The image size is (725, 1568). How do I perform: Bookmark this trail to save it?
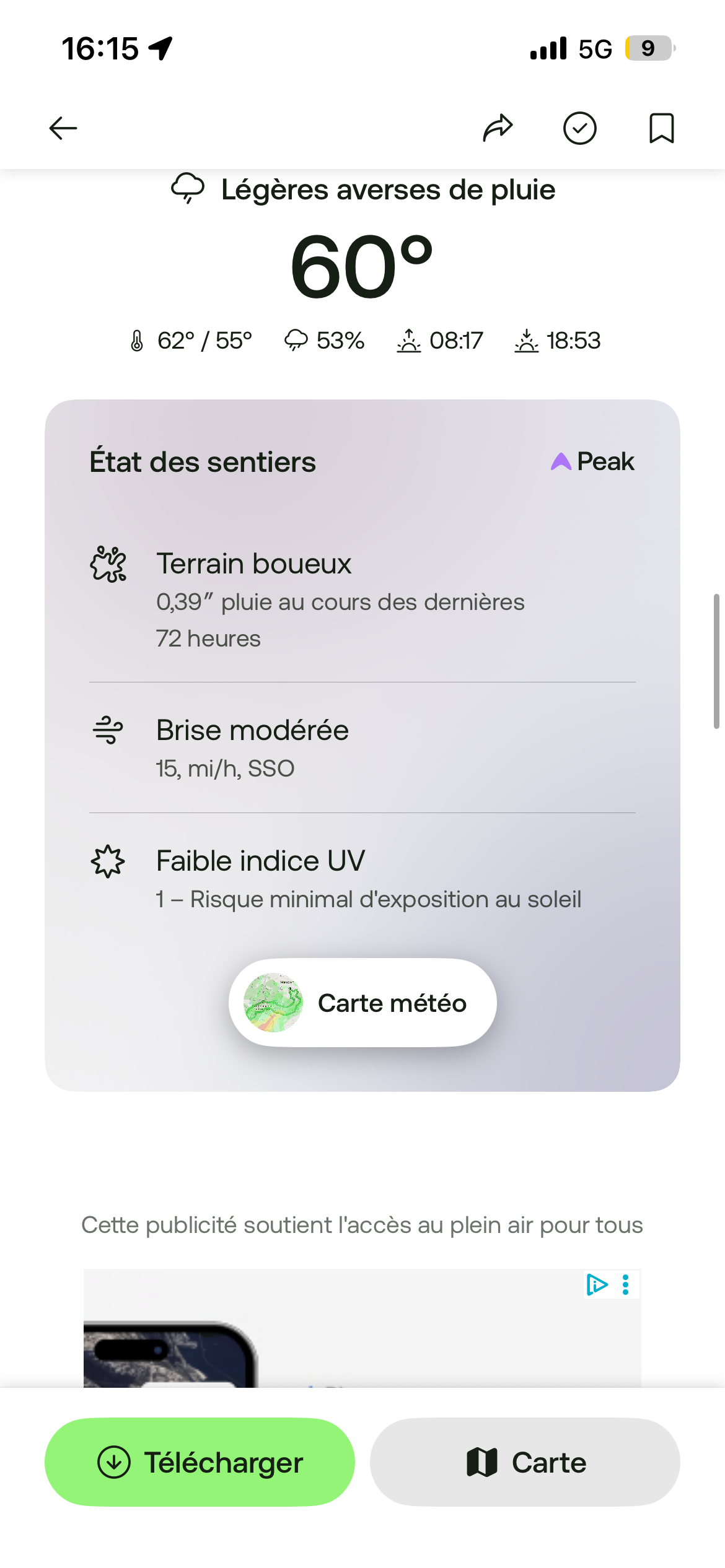coord(661,128)
